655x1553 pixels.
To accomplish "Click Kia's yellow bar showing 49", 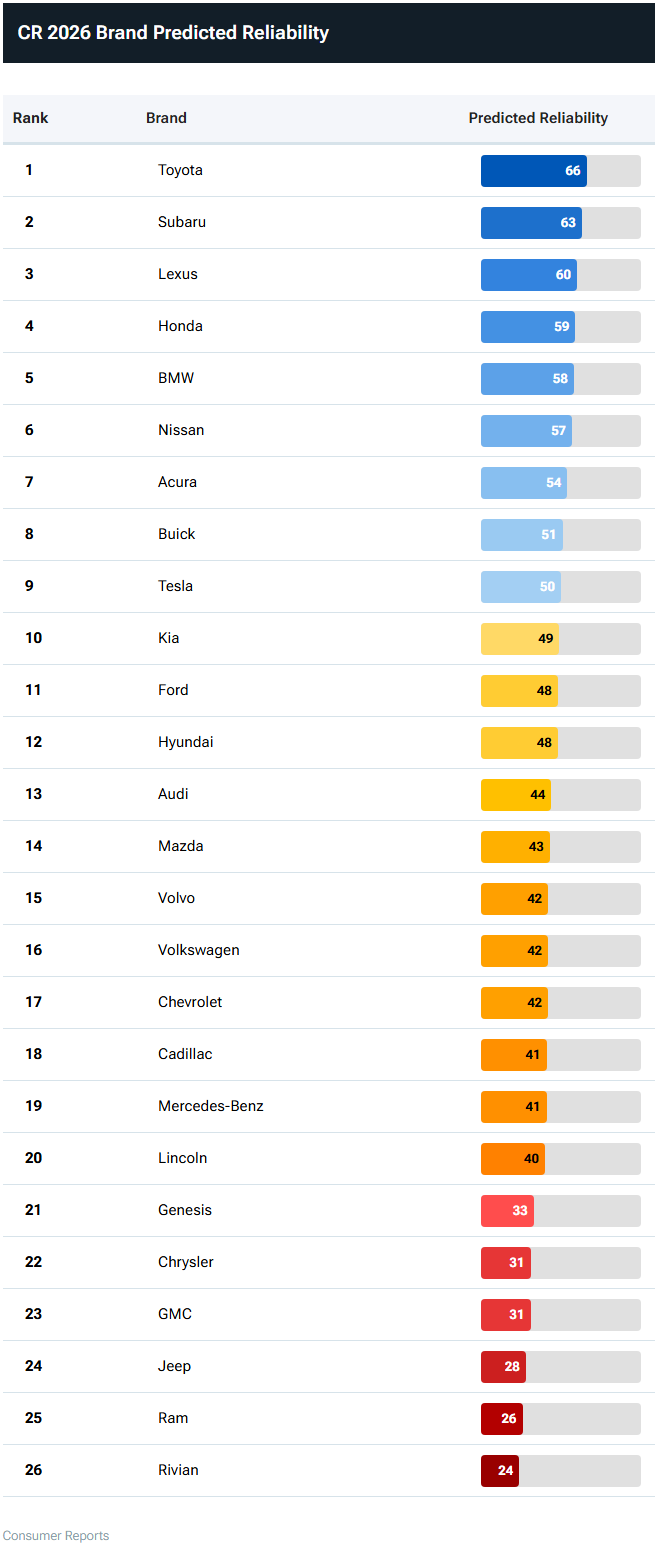I will point(520,639).
